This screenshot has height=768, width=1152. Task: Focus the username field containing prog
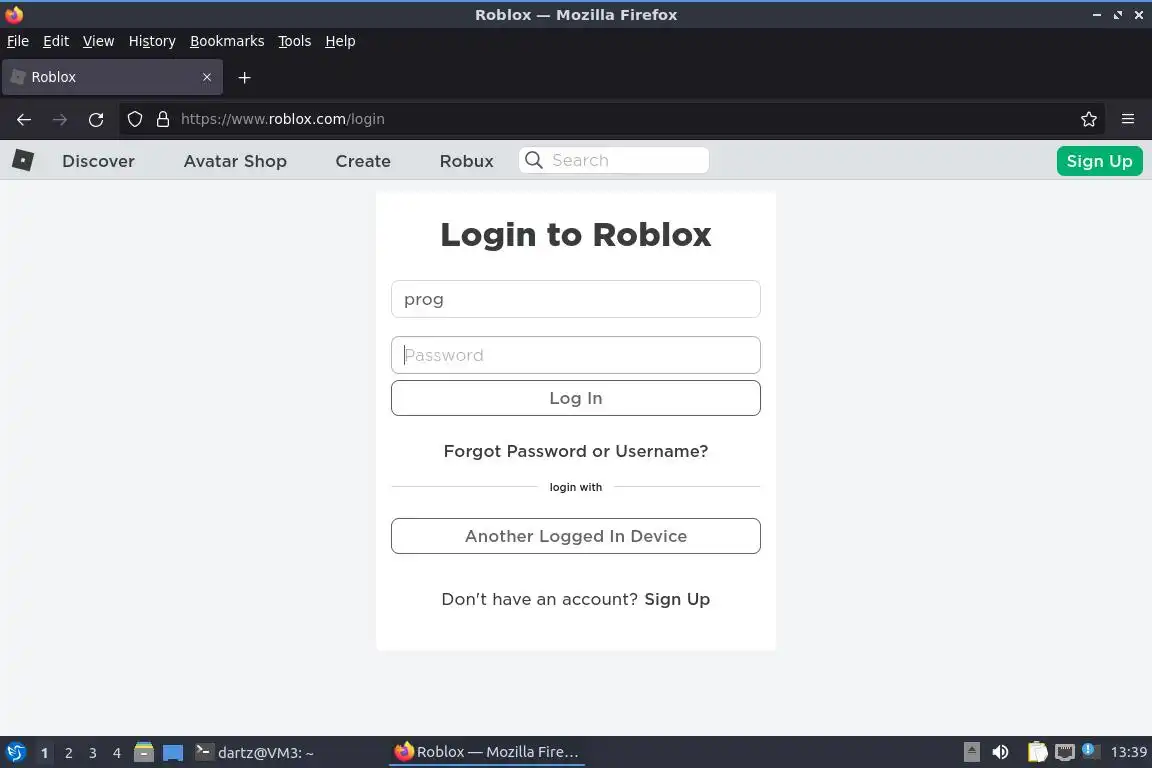(x=576, y=299)
